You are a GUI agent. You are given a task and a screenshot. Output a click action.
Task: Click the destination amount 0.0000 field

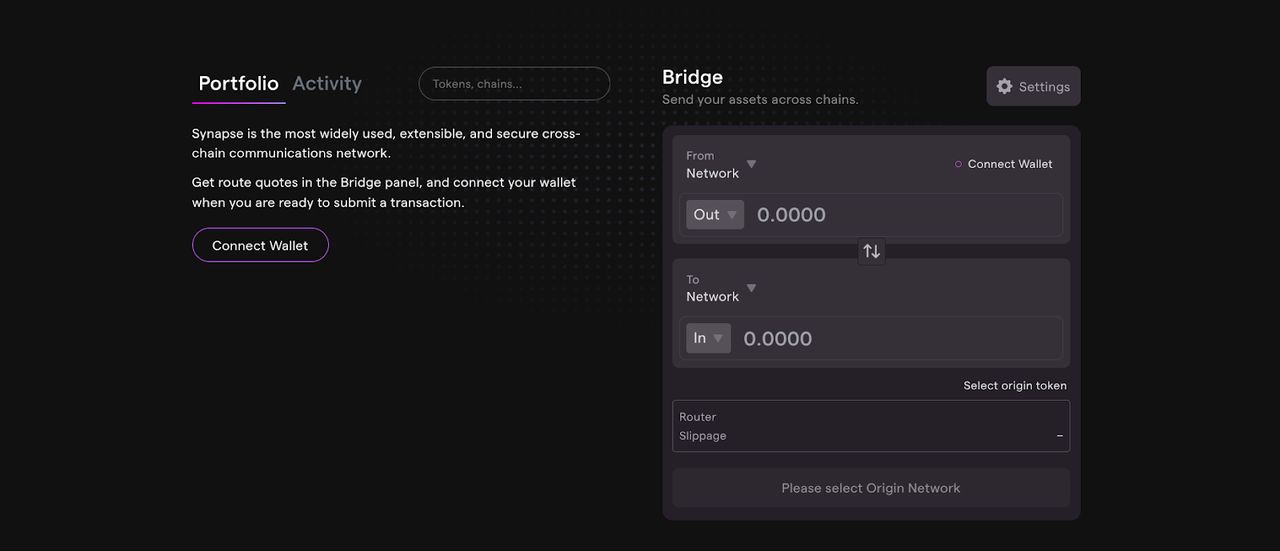tap(890, 339)
